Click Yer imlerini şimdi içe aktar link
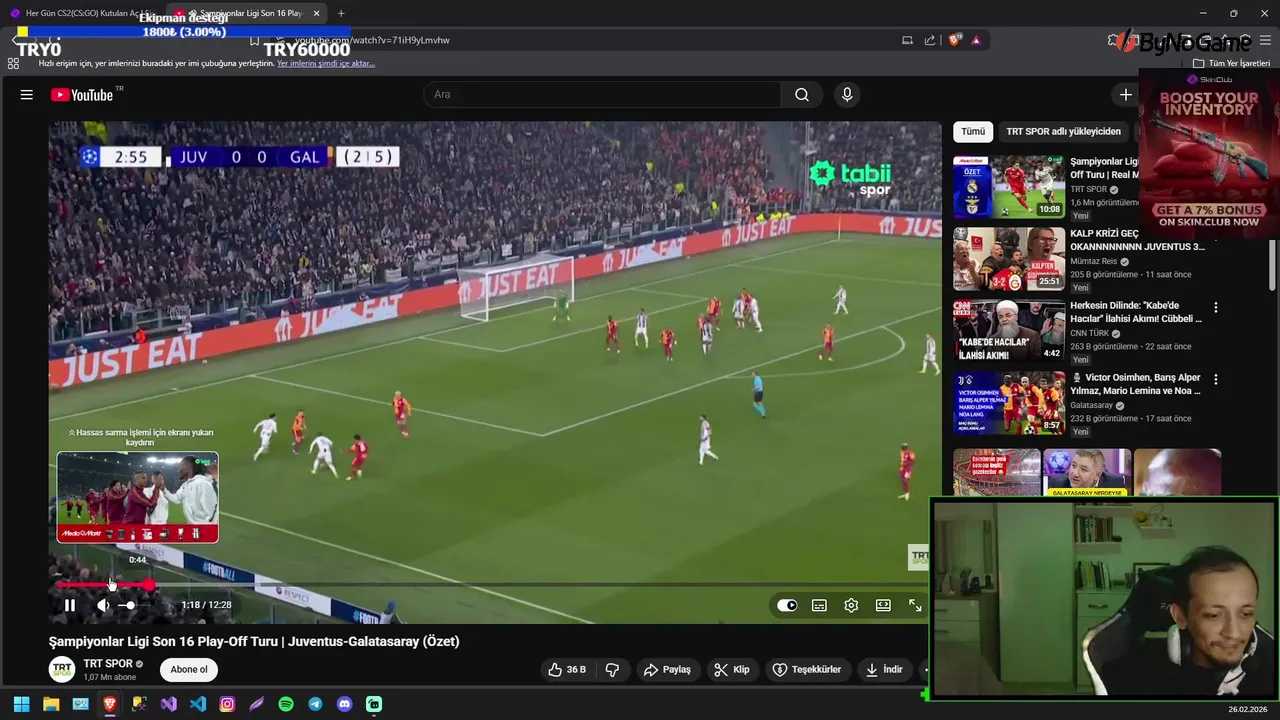Image resolution: width=1280 pixels, height=720 pixels. coord(326,63)
